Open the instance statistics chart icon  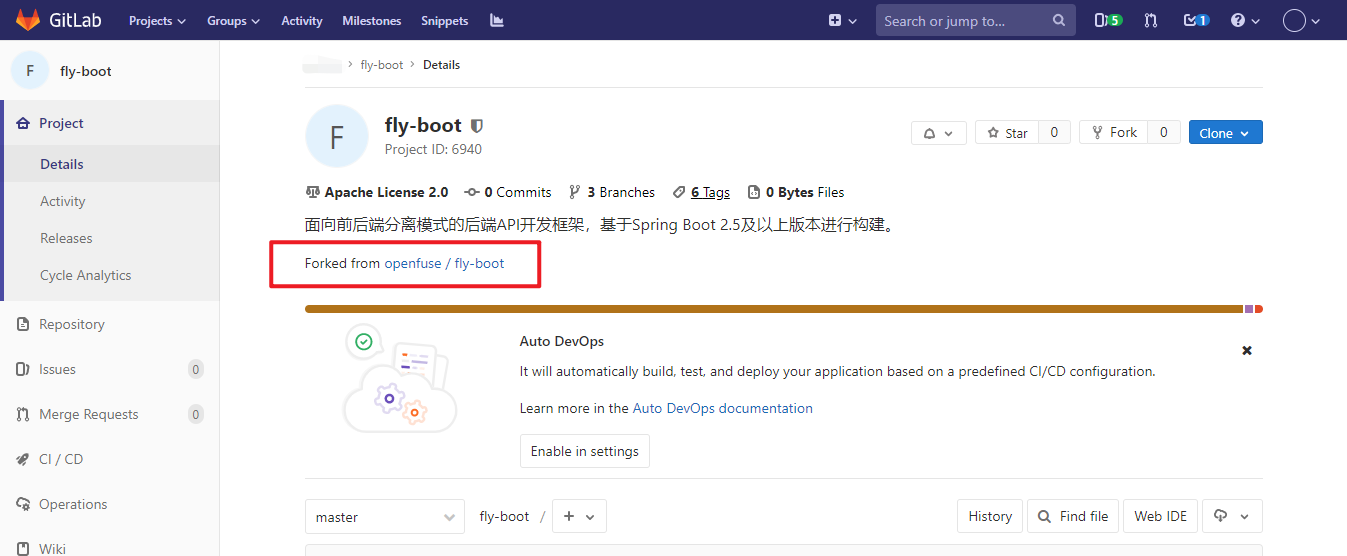click(497, 20)
